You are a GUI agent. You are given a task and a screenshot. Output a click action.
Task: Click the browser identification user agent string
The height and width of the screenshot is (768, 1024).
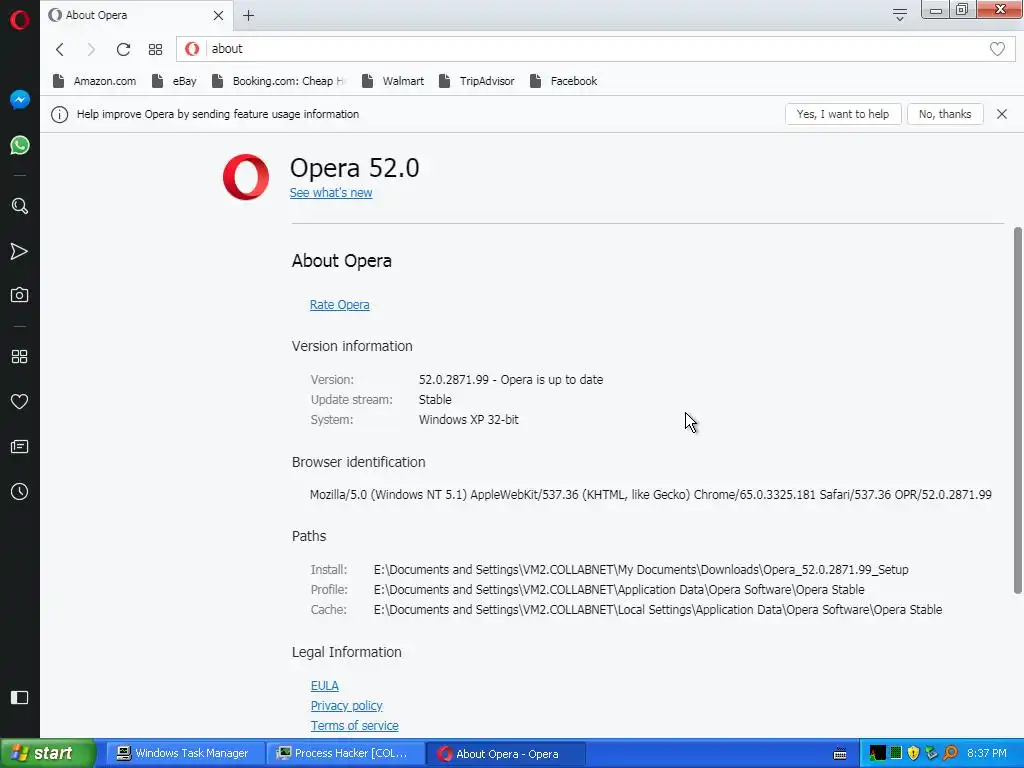(650, 495)
